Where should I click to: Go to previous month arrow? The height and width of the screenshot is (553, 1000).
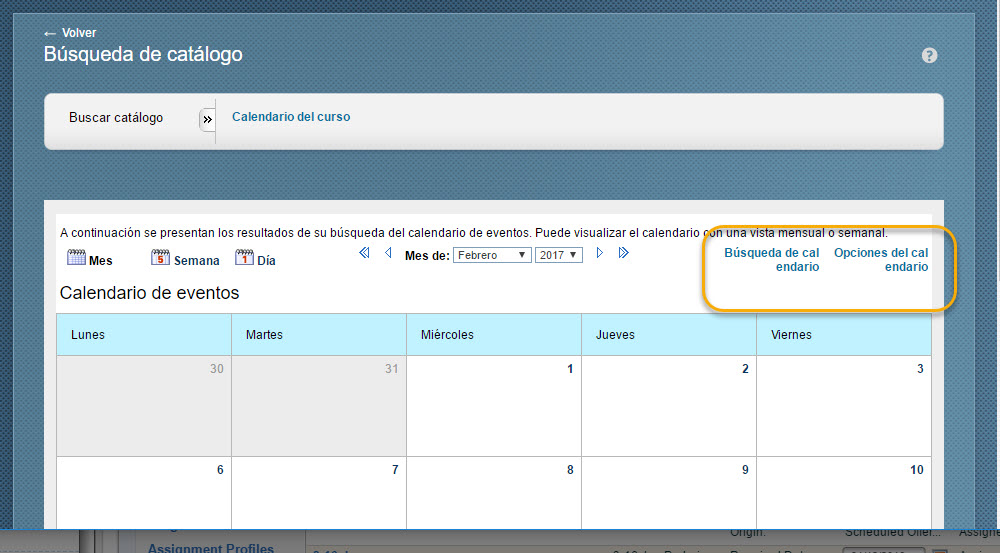[x=388, y=253]
